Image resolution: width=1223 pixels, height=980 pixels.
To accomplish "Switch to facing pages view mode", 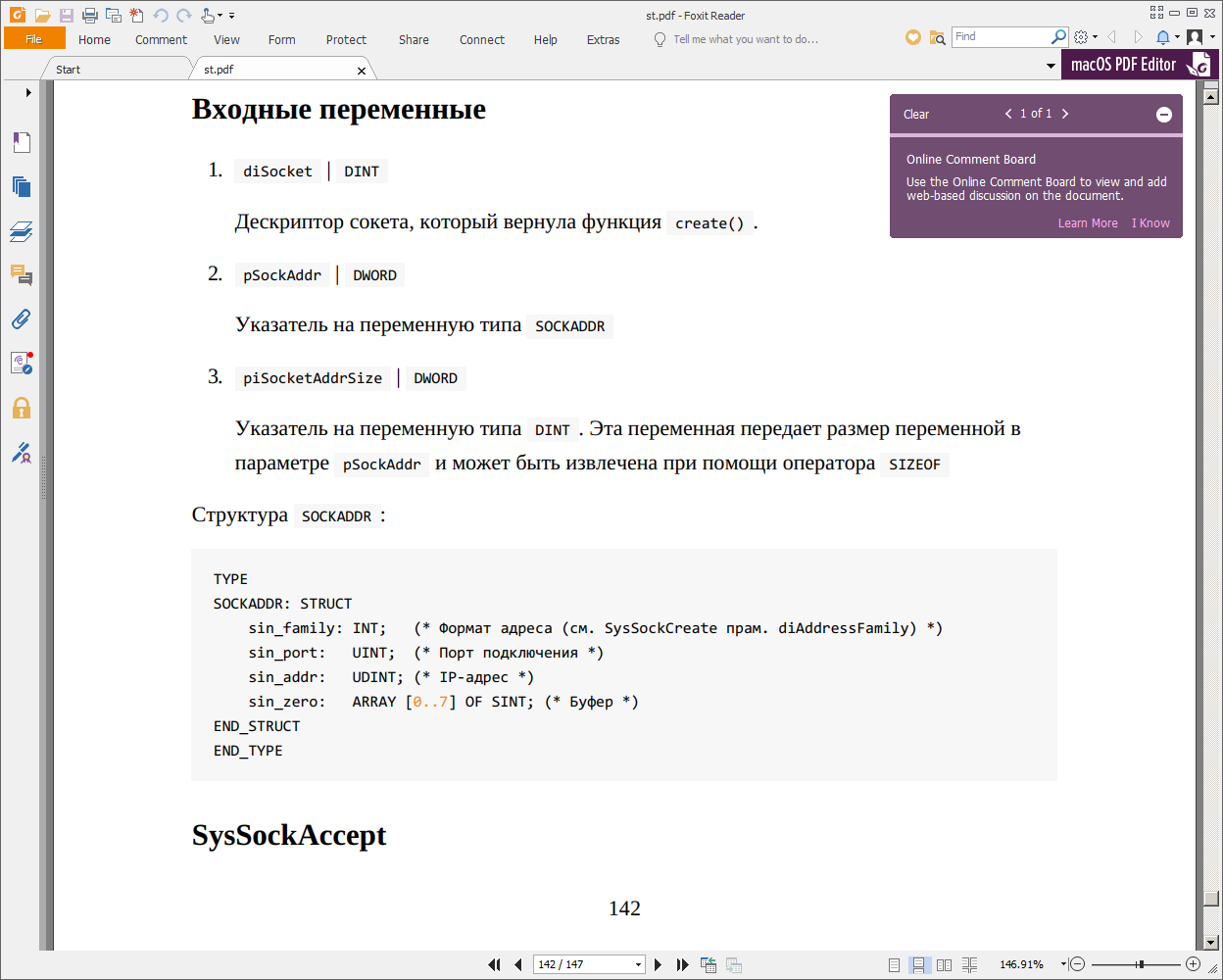I will click(944, 964).
